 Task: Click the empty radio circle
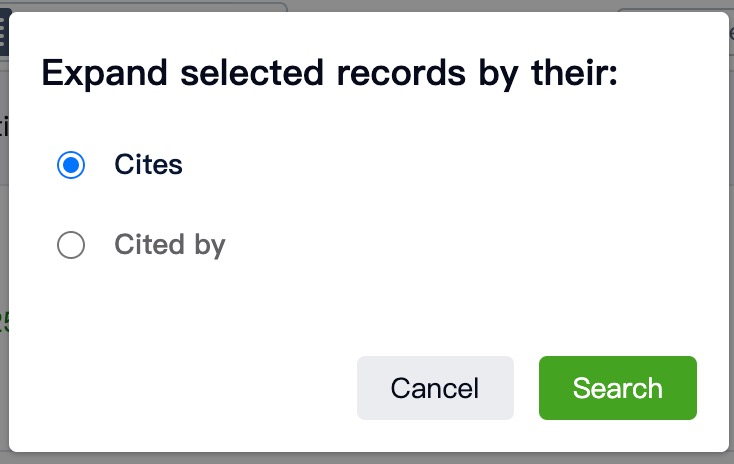pos(71,245)
